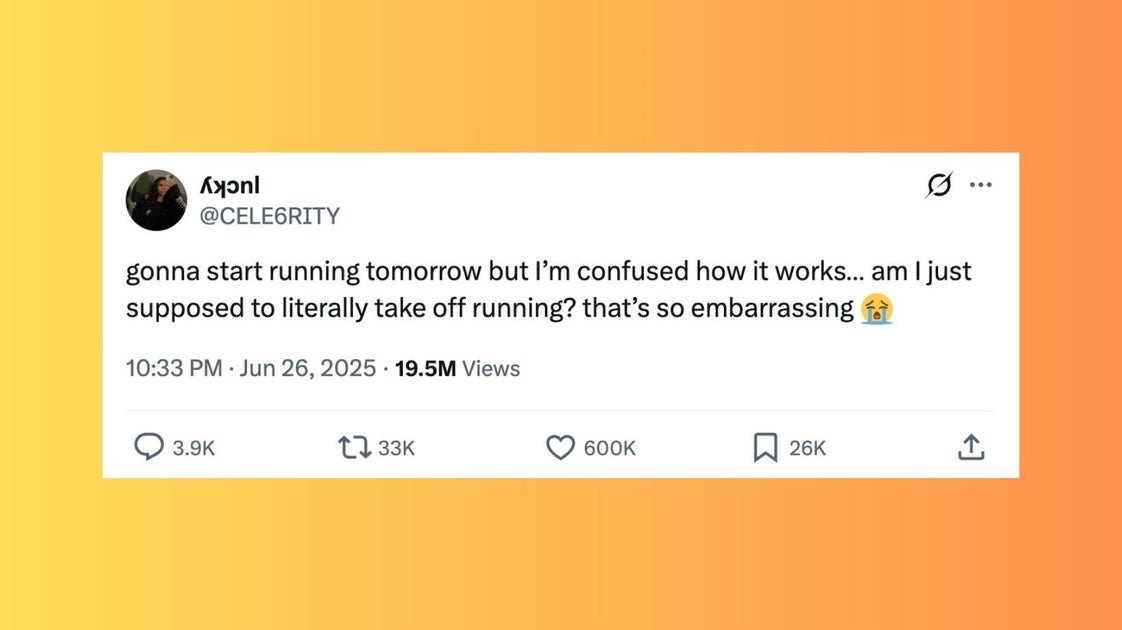Image resolution: width=1122 pixels, height=630 pixels.
Task: Click the reply speech bubble icon
Action: tap(149, 448)
